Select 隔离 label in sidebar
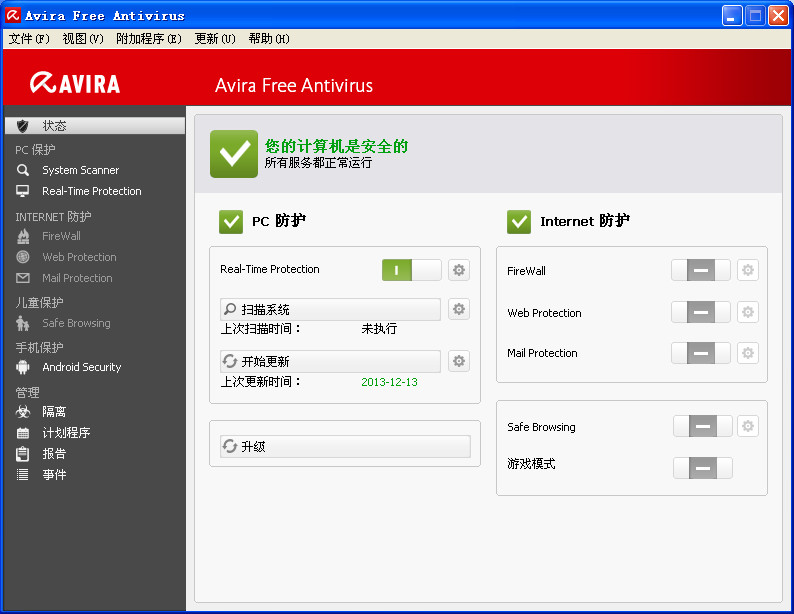Viewport: 794px width, 614px height. pyautogui.click(x=54, y=412)
